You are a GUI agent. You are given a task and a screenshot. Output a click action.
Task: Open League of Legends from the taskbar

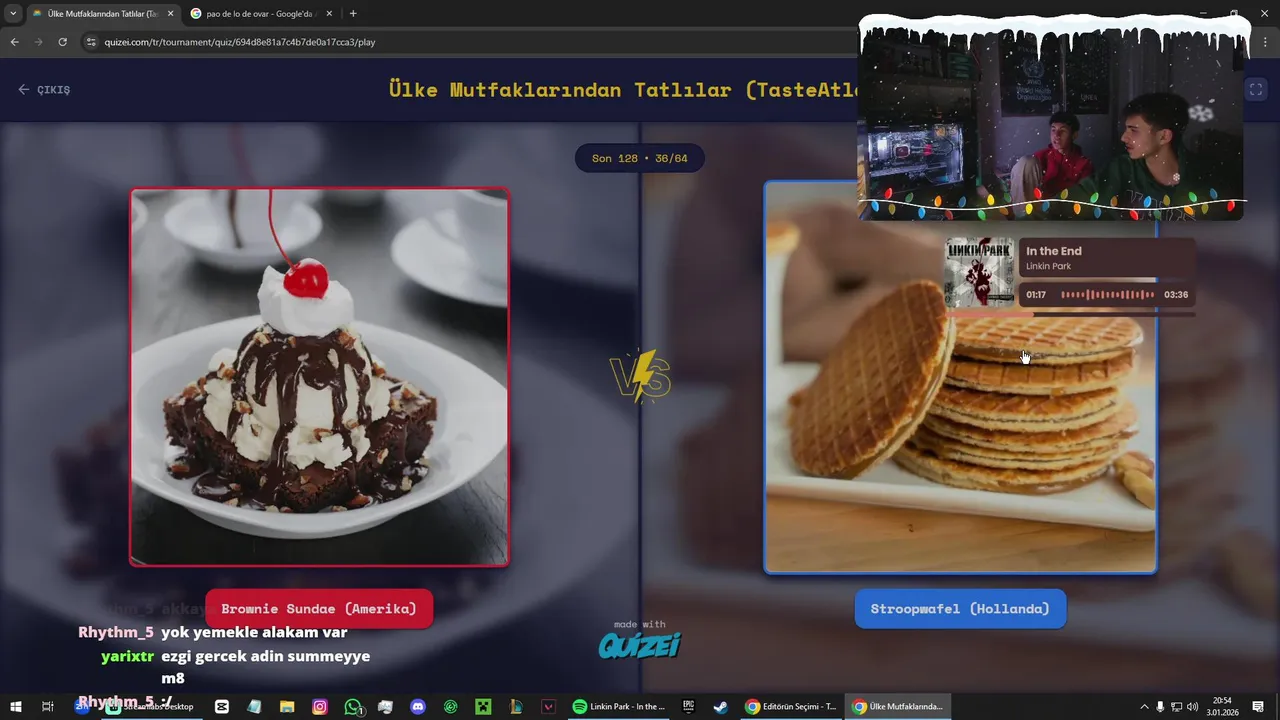[x=516, y=706]
